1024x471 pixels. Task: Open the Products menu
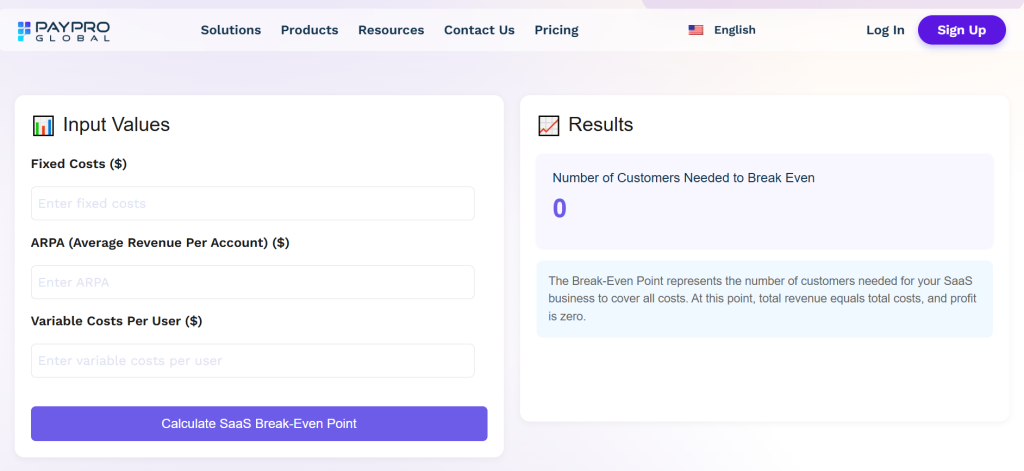(x=310, y=30)
